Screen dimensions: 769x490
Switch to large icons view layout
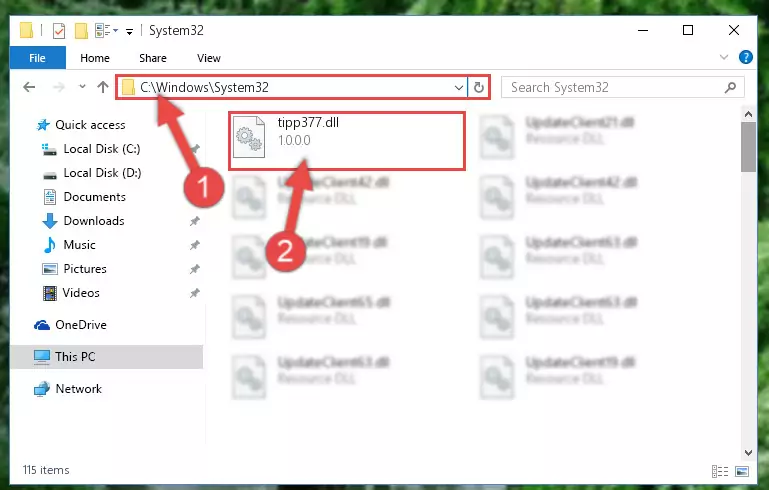point(742,471)
